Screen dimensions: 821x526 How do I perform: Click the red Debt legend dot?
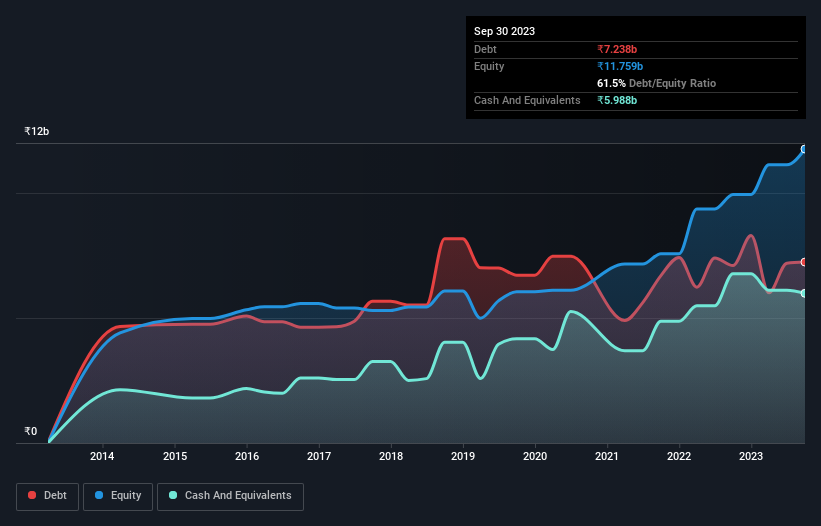32,495
